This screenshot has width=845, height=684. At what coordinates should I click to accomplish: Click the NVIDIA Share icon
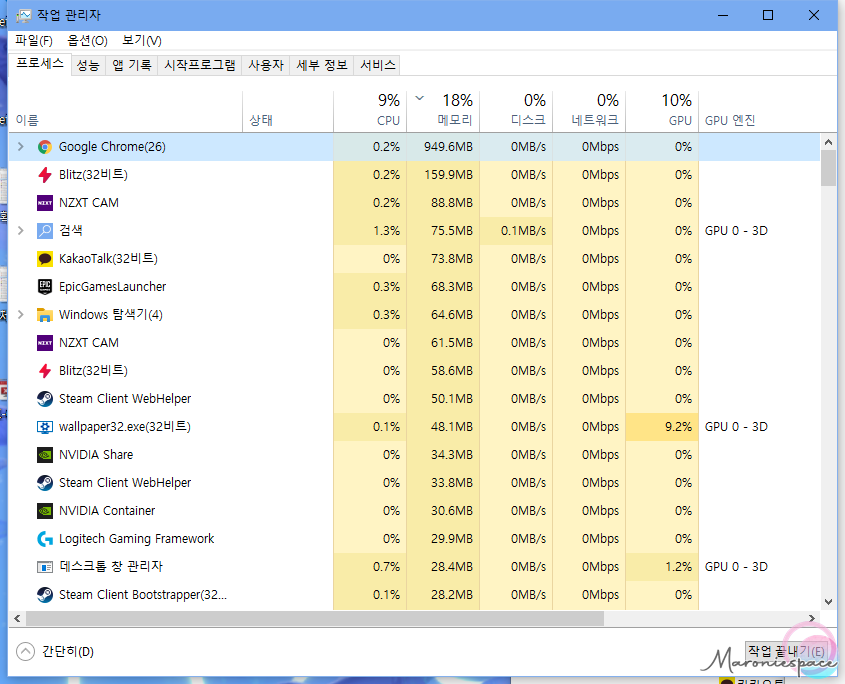pyautogui.click(x=45, y=455)
